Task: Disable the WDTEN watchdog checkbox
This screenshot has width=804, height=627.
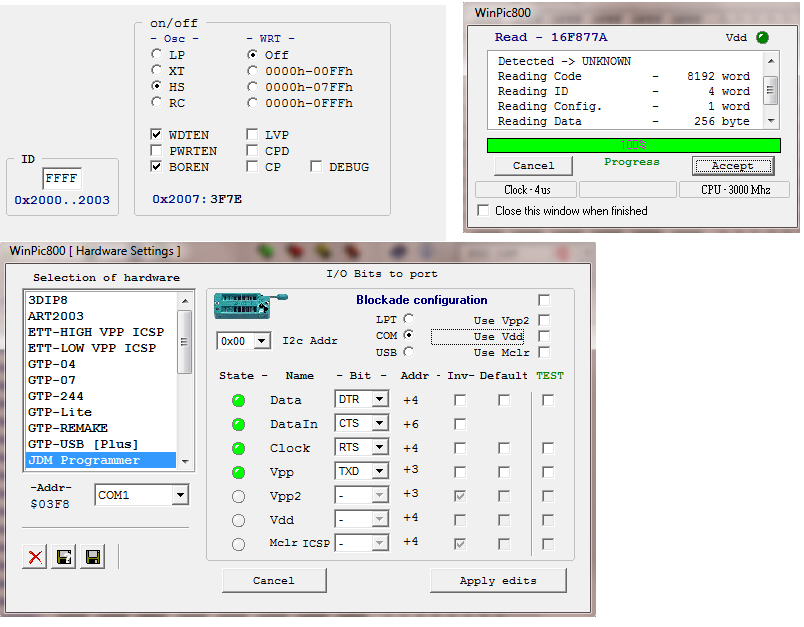Action: coord(156,134)
